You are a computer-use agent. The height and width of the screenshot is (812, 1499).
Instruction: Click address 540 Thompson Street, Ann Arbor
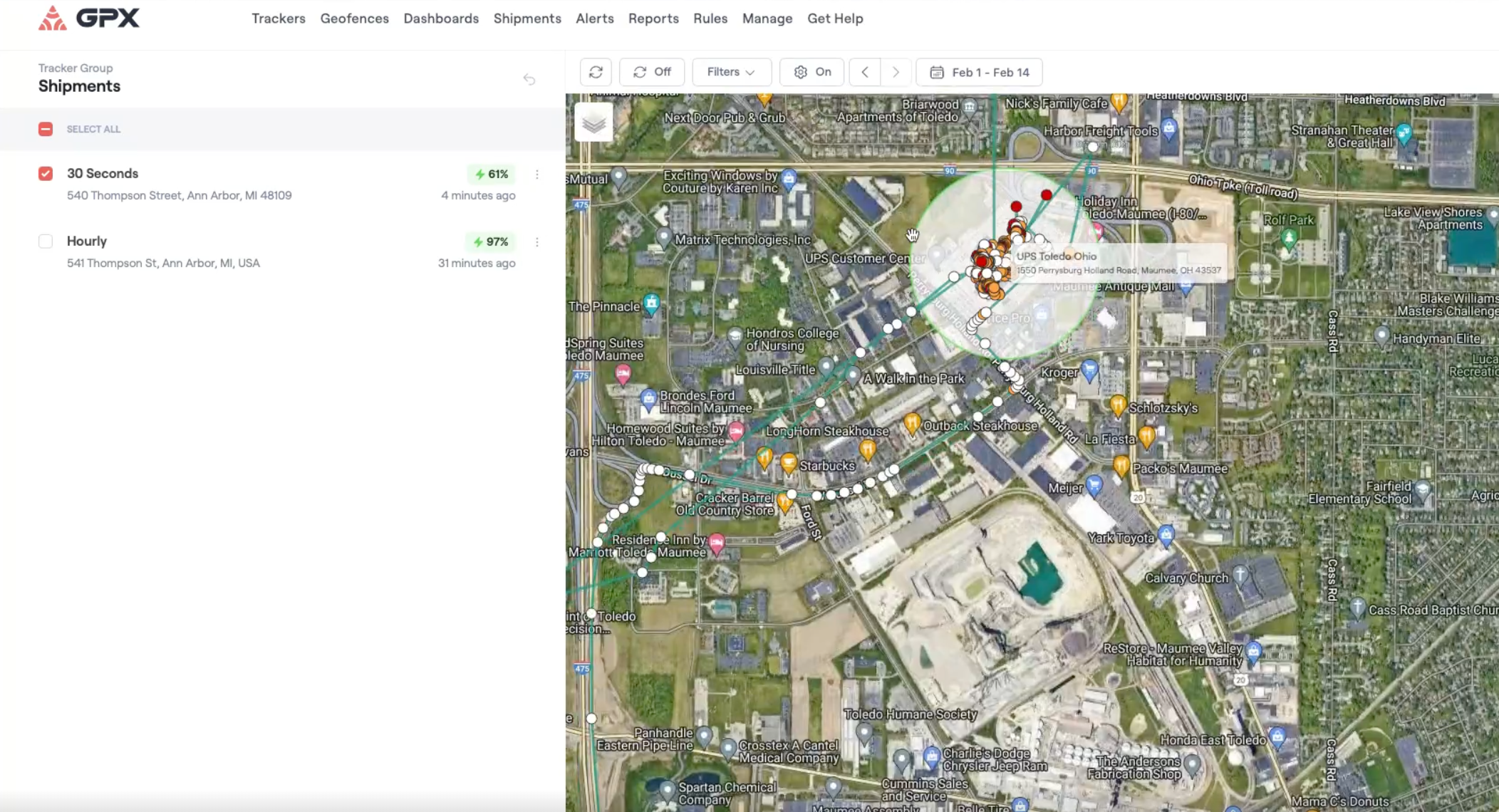click(x=180, y=195)
